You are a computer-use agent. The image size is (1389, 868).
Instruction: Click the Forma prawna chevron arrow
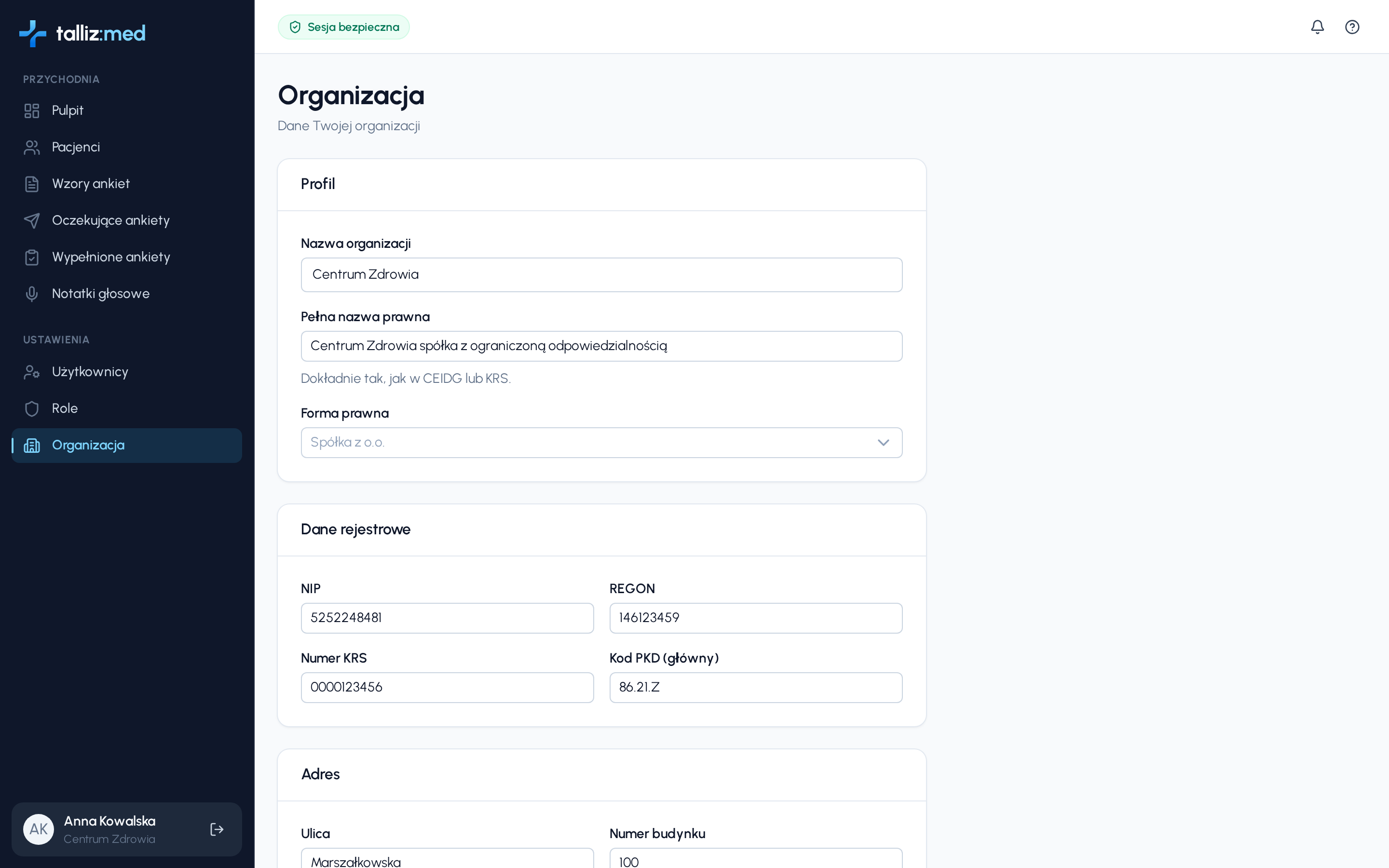point(883,443)
